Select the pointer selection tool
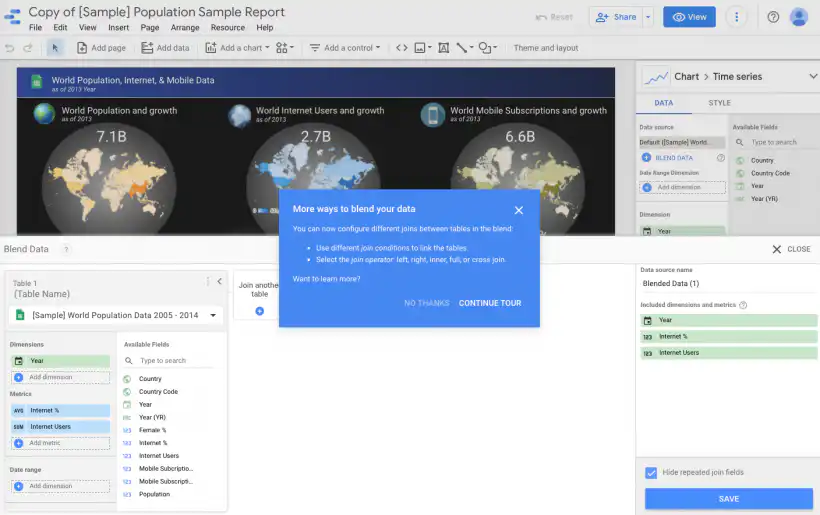Image resolution: width=820 pixels, height=515 pixels. 55,48
